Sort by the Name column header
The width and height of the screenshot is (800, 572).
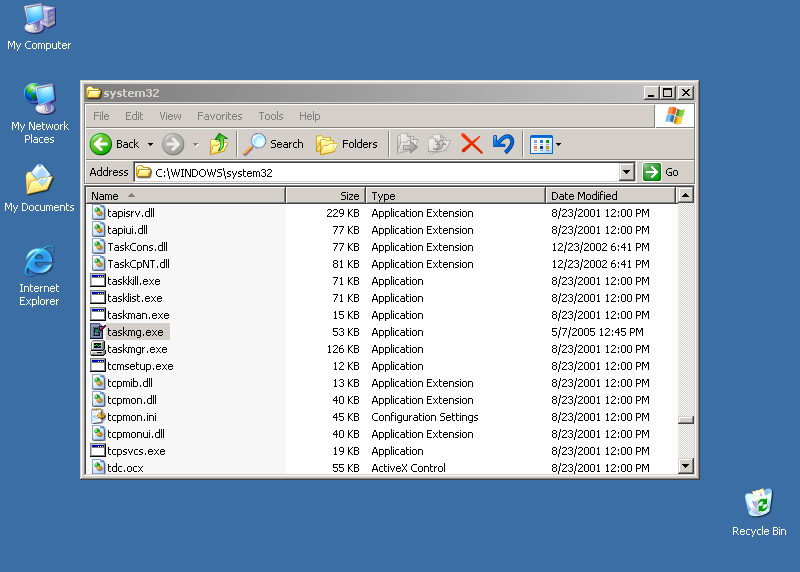coord(186,196)
